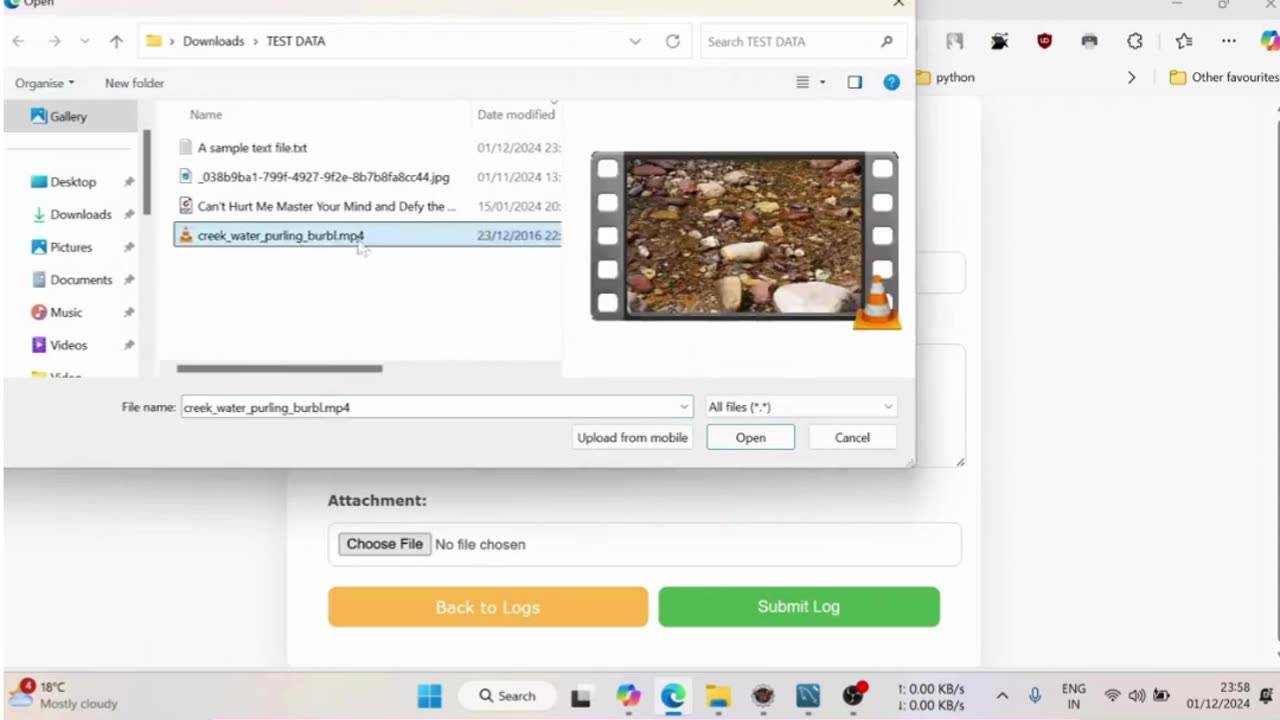The image size is (1280, 720).
Task: Open Videos in the navigation pane
Action: coord(68,345)
